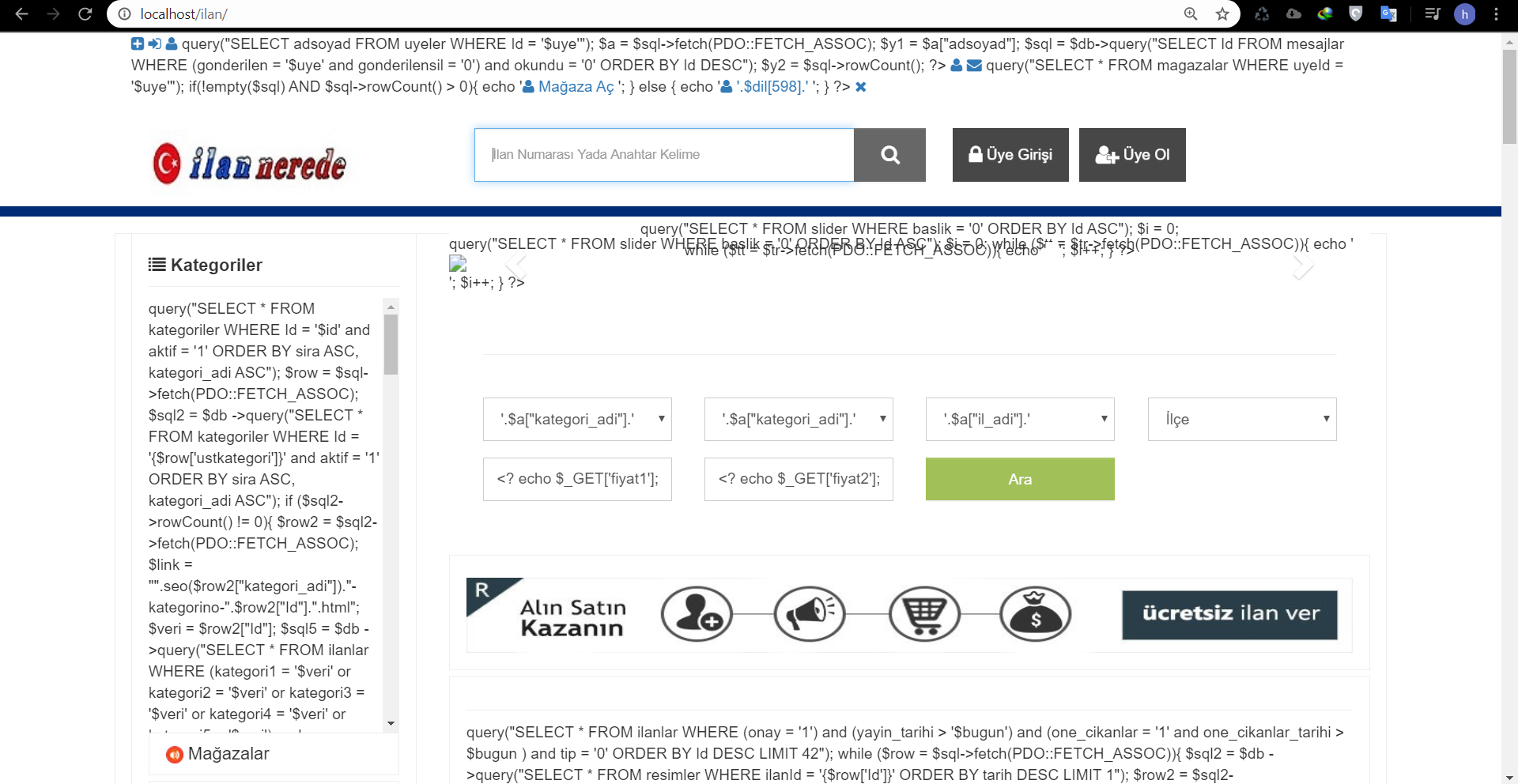Viewport: 1518px width, 784px height.
Task: Focus the İlan Numarası keyword search field
Action: (664, 155)
